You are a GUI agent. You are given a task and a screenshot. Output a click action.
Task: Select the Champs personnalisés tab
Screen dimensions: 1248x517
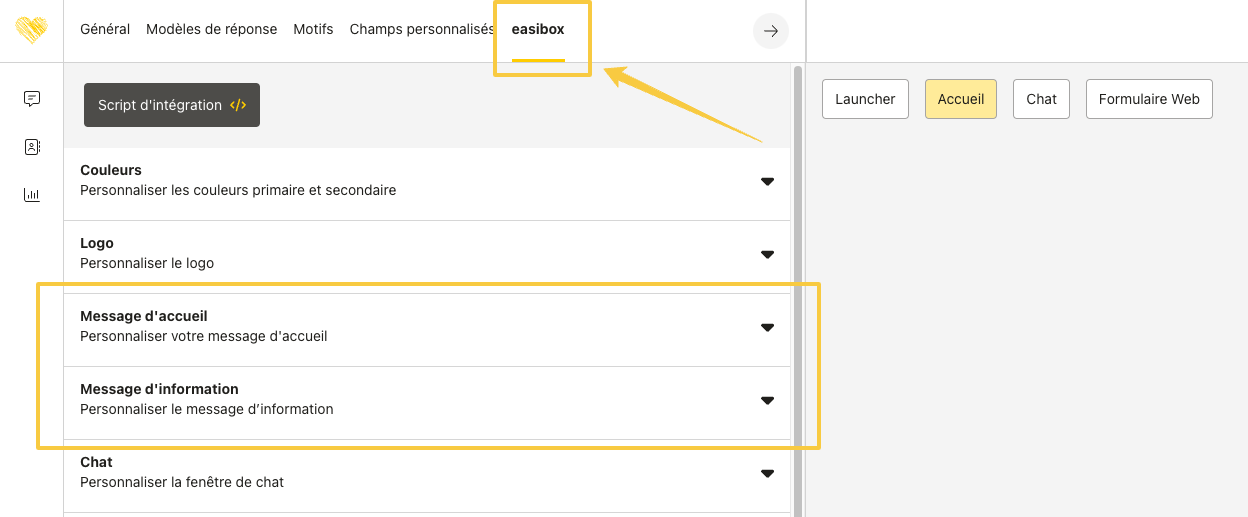(x=421, y=29)
